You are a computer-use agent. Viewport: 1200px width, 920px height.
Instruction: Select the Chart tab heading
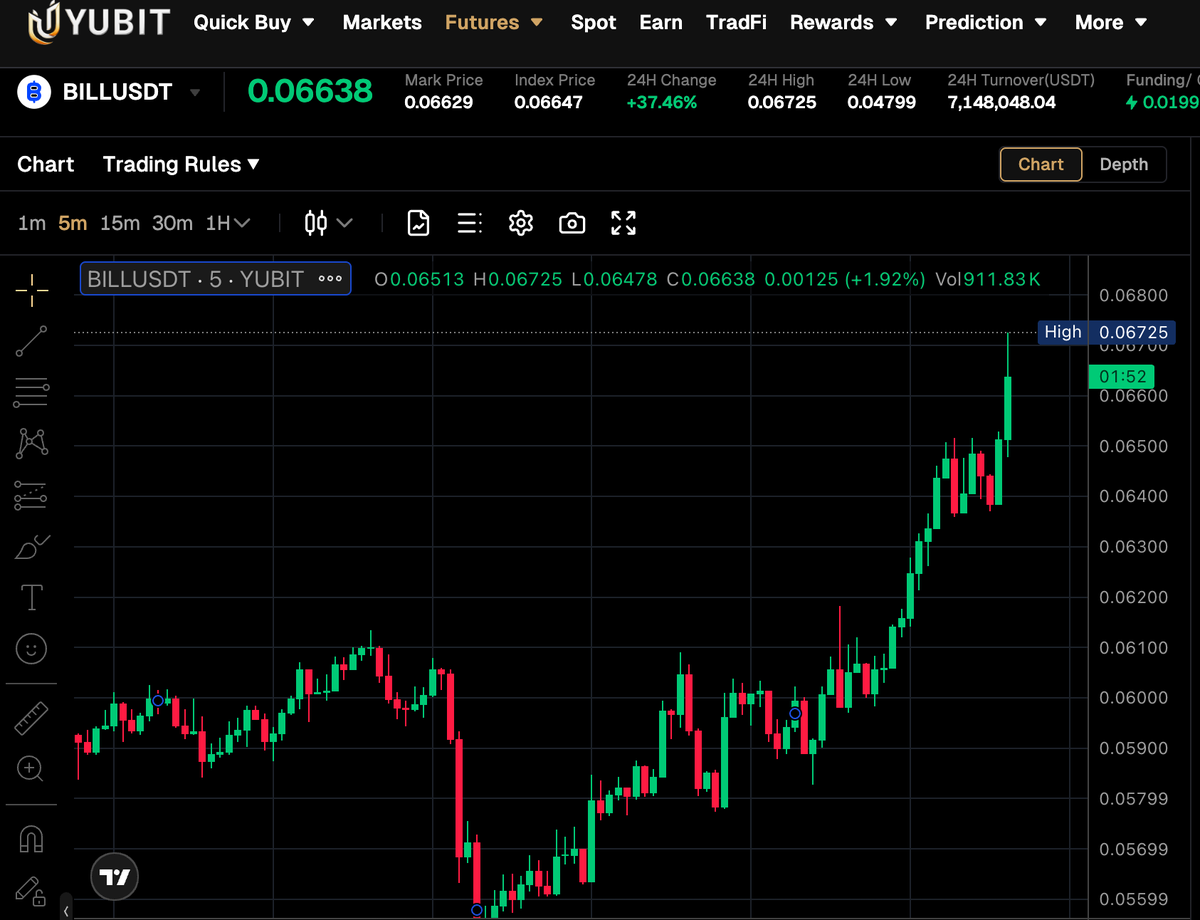46,164
